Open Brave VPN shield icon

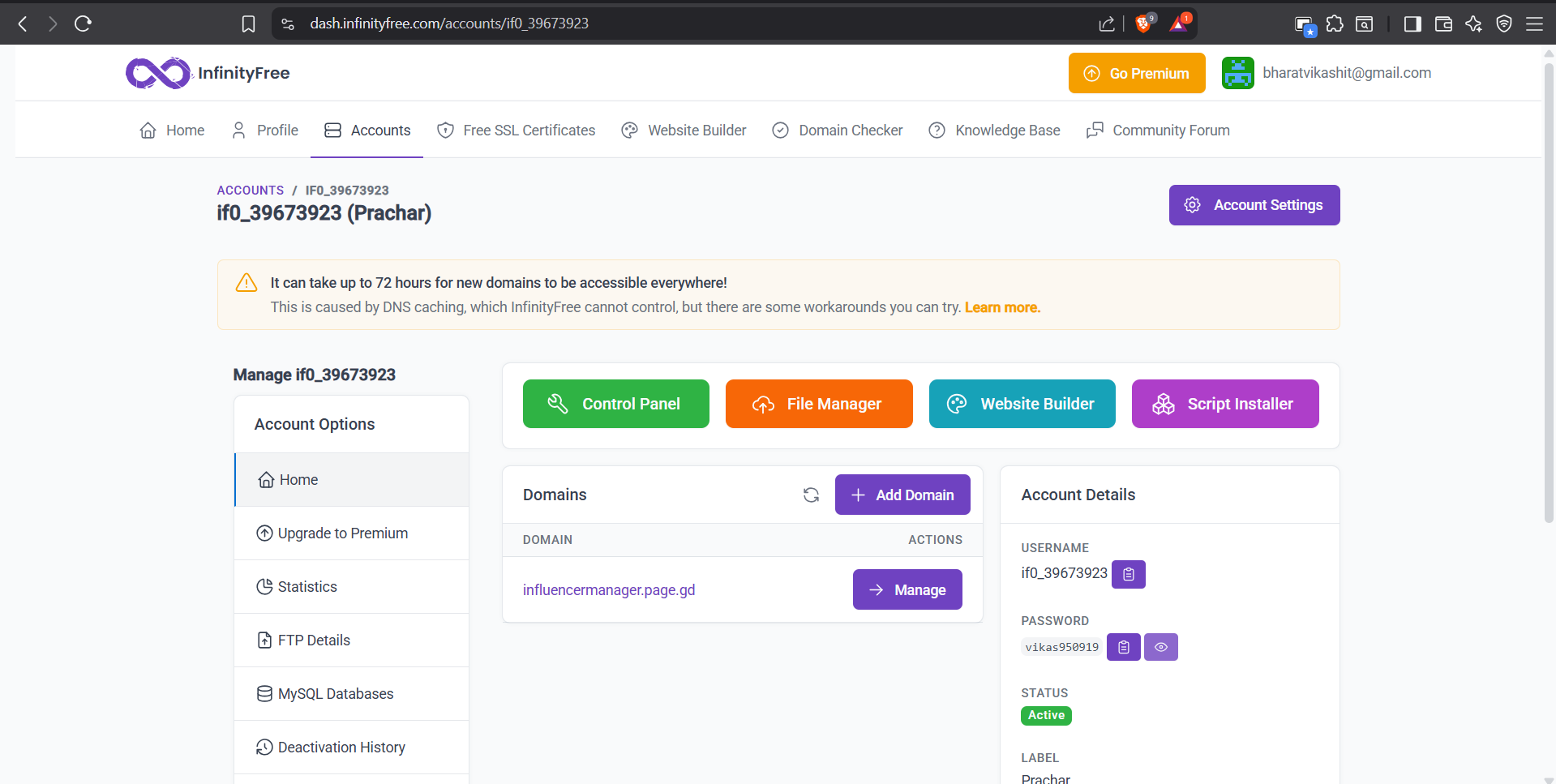[x=1504, y=24]
